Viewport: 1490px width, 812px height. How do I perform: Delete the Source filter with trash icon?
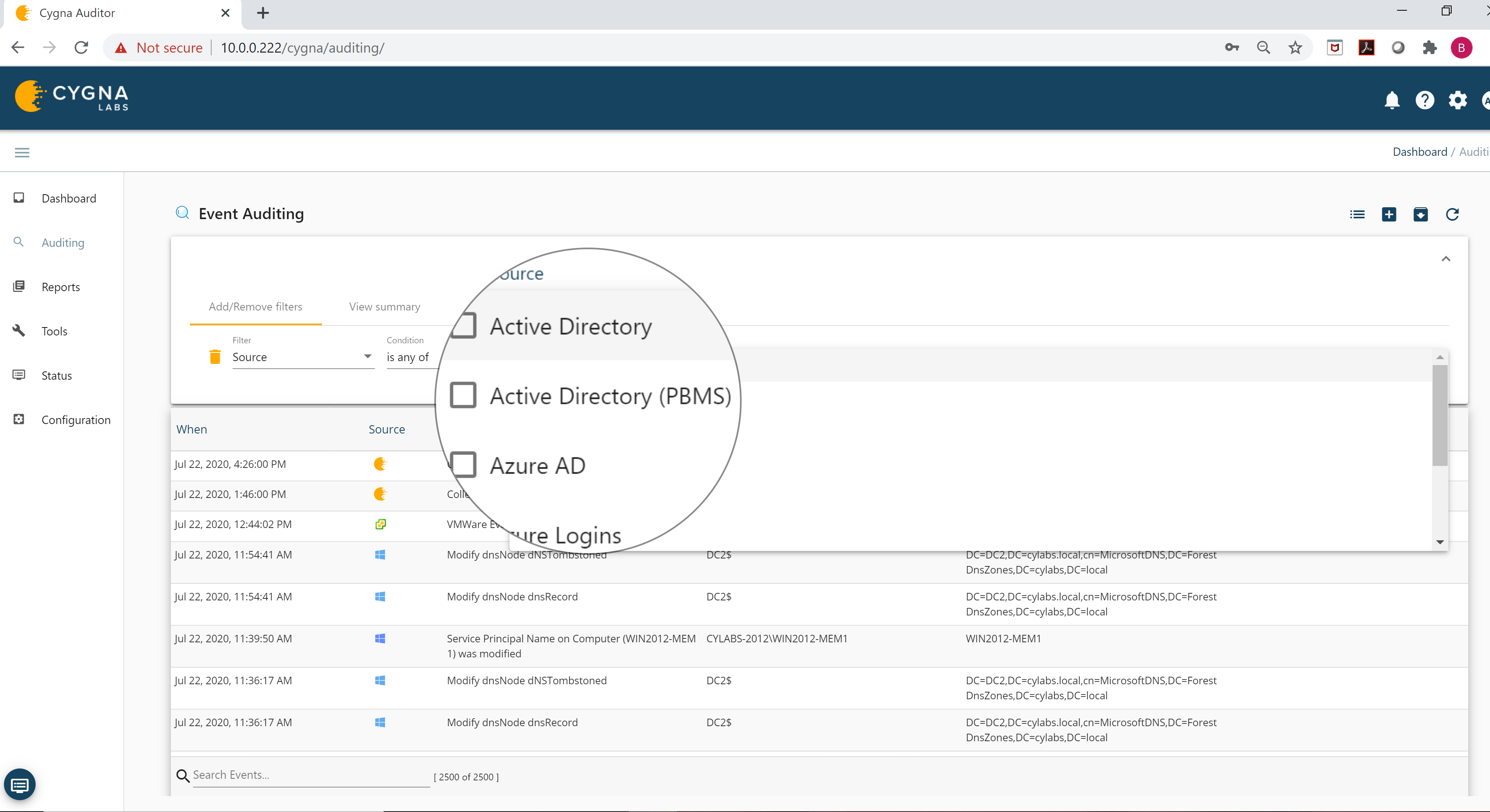tap(215, 357)
